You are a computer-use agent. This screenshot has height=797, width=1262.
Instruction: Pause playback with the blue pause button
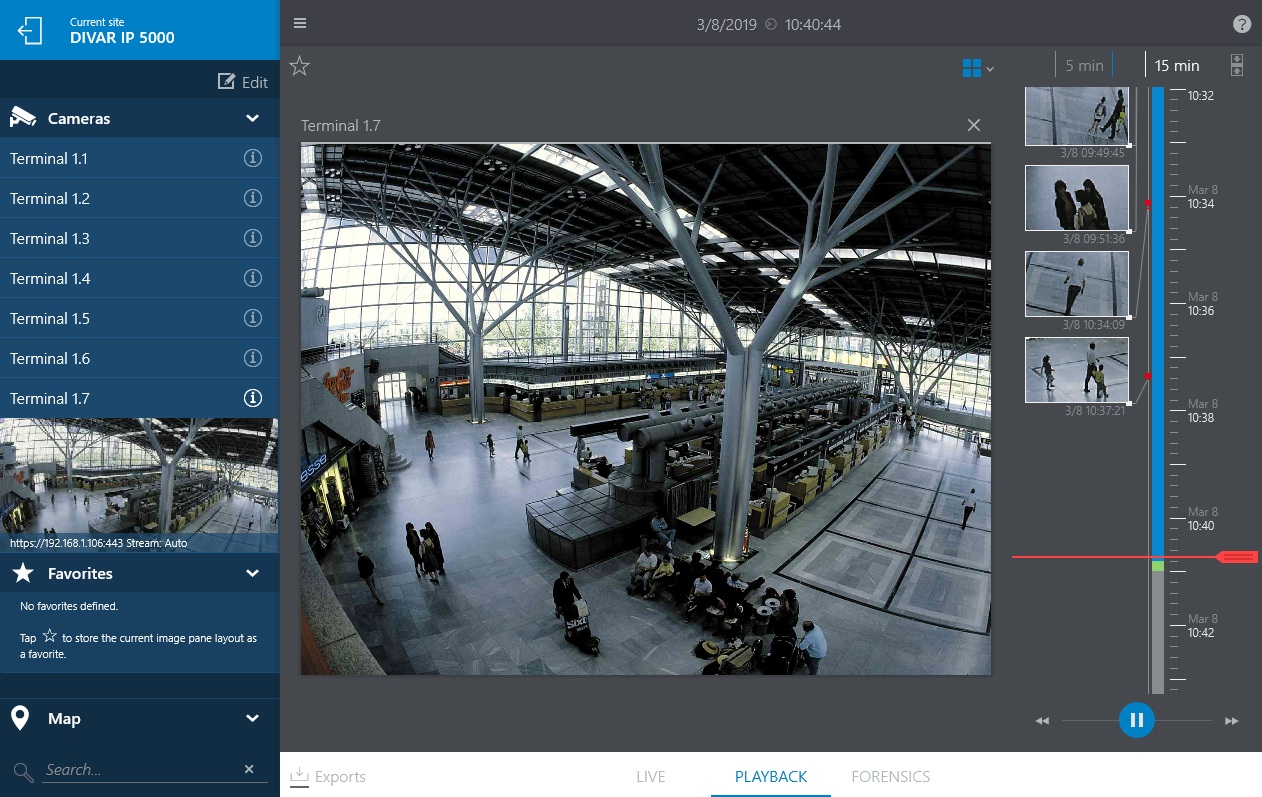[x=1137, y=720]
